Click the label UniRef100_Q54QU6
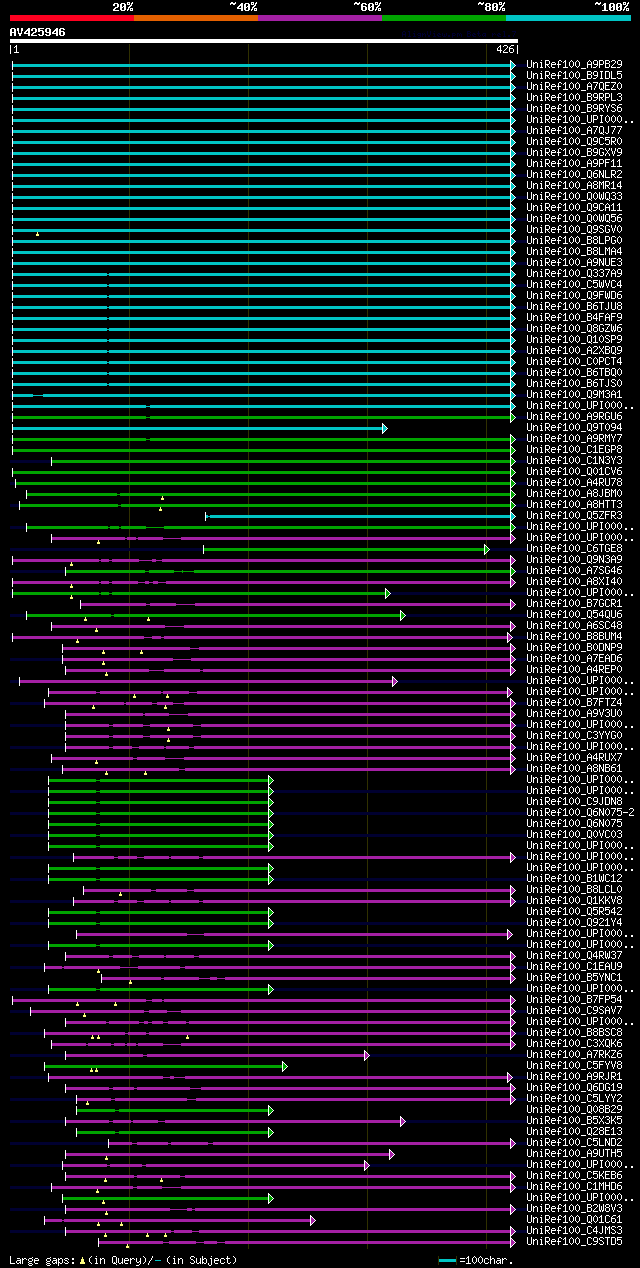 point(574,615)
